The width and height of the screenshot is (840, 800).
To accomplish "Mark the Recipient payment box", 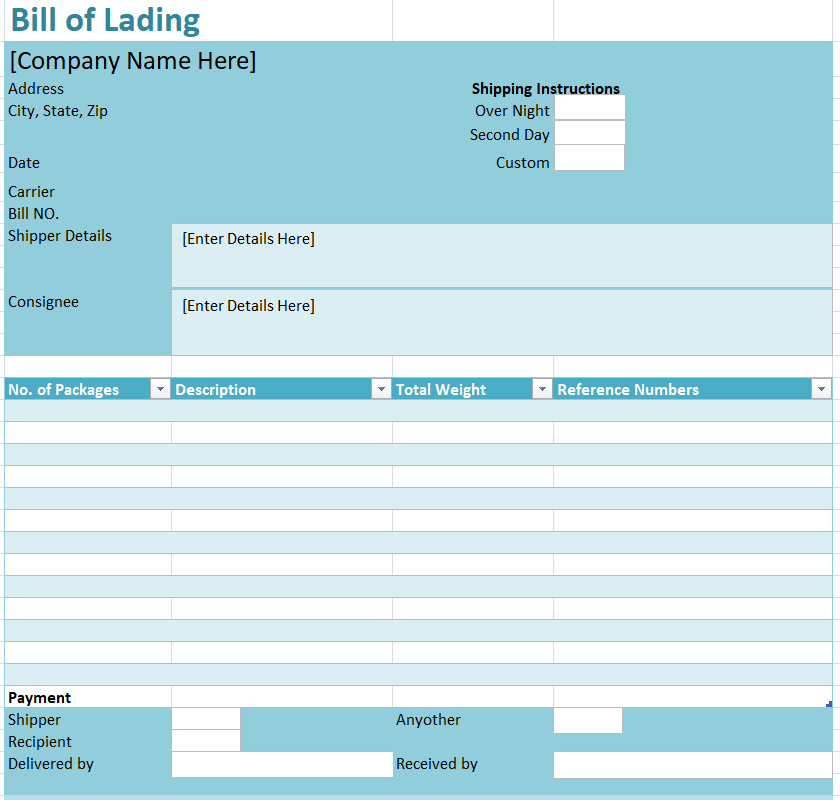I will point(206,741).
